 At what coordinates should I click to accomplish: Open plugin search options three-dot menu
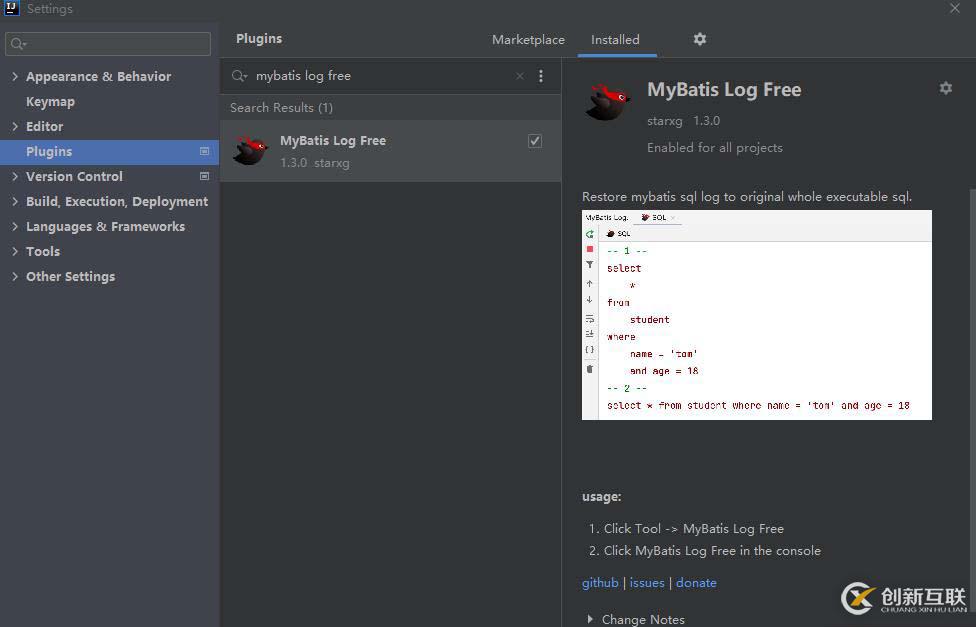pos(540,76)
